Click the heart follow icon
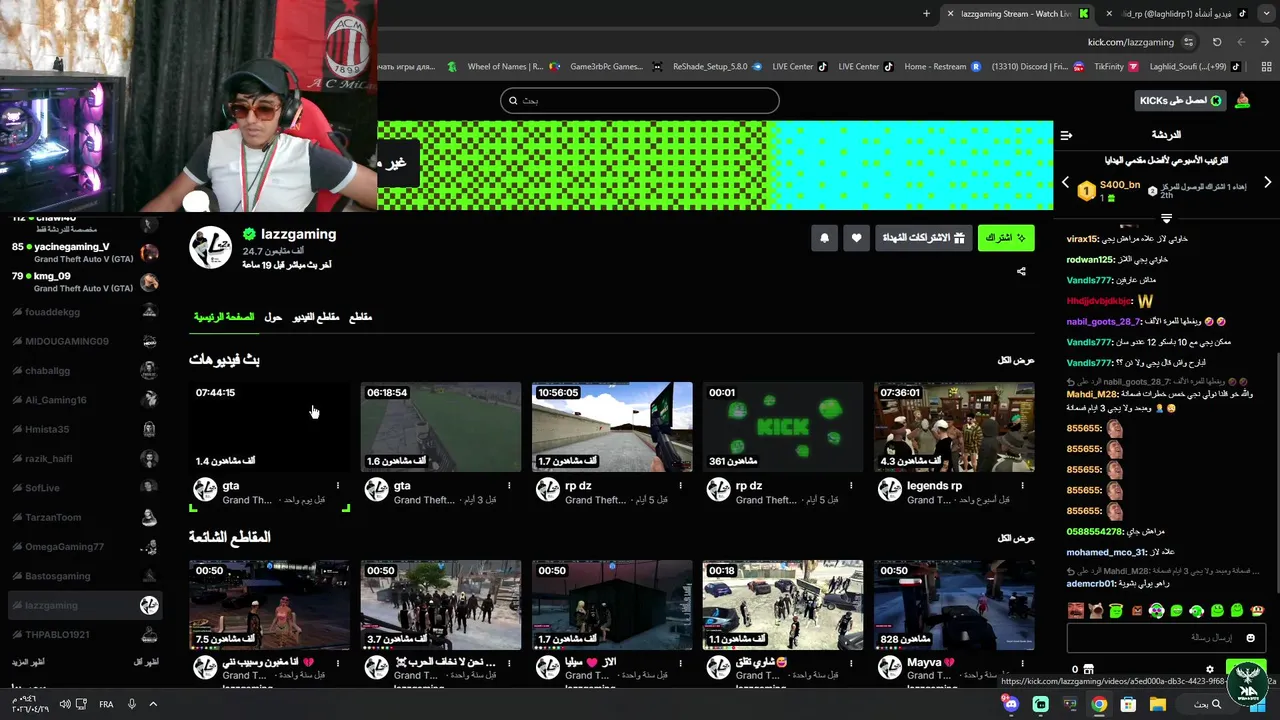 [x=856, y=238]
